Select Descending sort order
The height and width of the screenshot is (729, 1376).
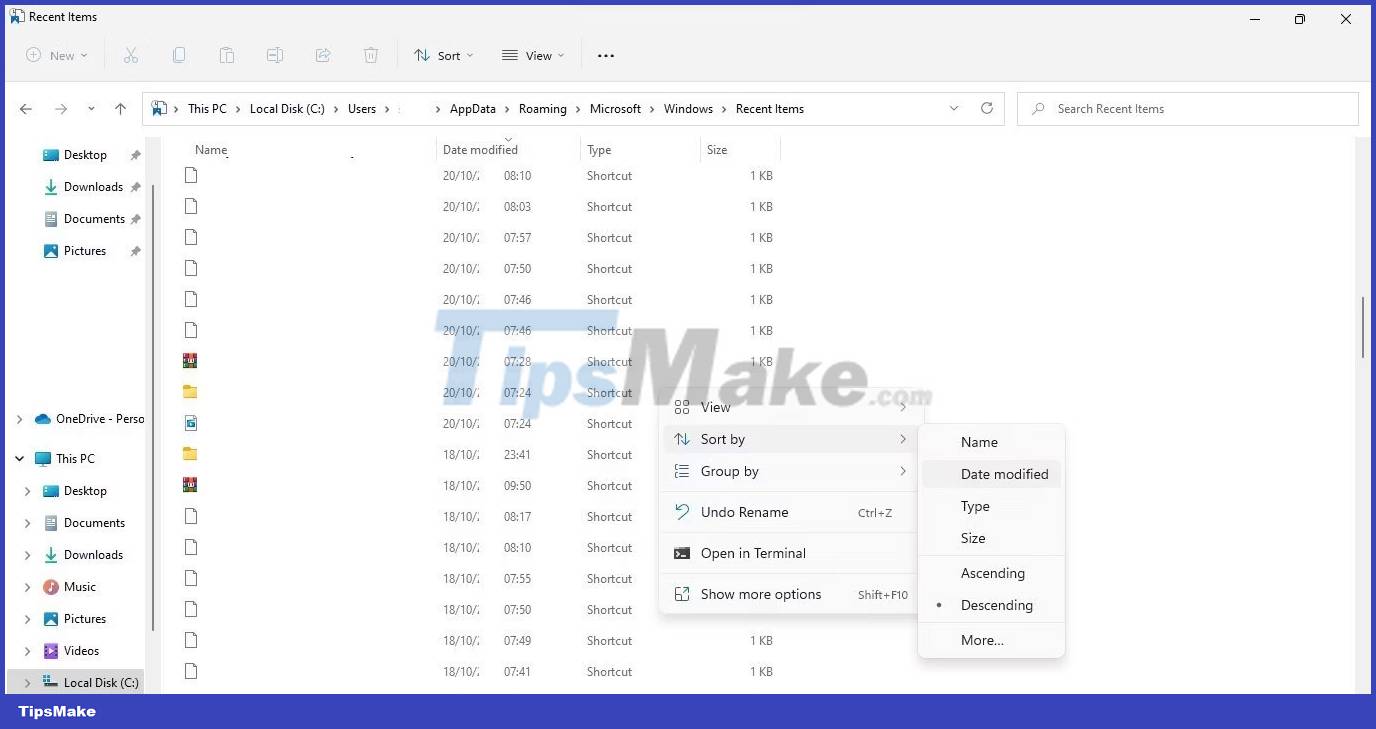click(997, 605)
